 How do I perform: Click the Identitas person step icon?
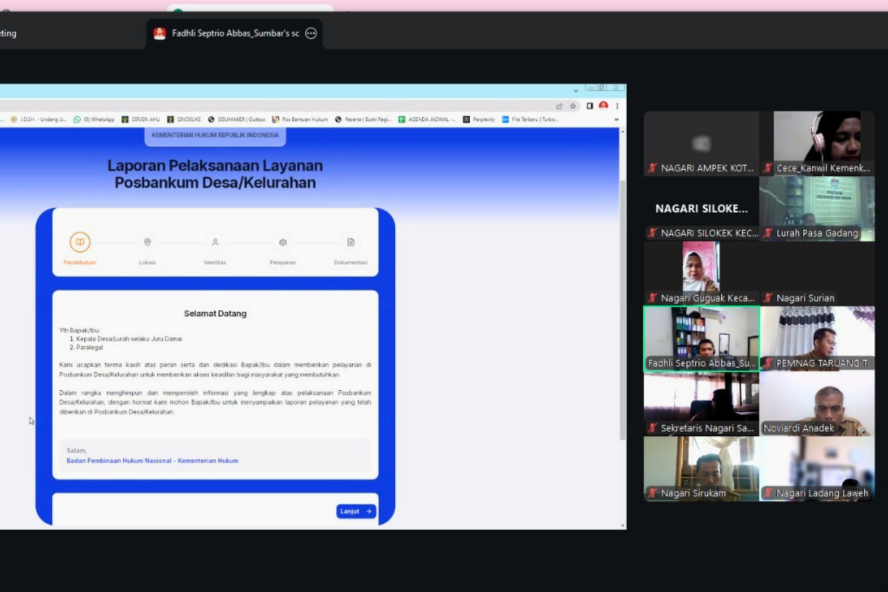(215, 242)
